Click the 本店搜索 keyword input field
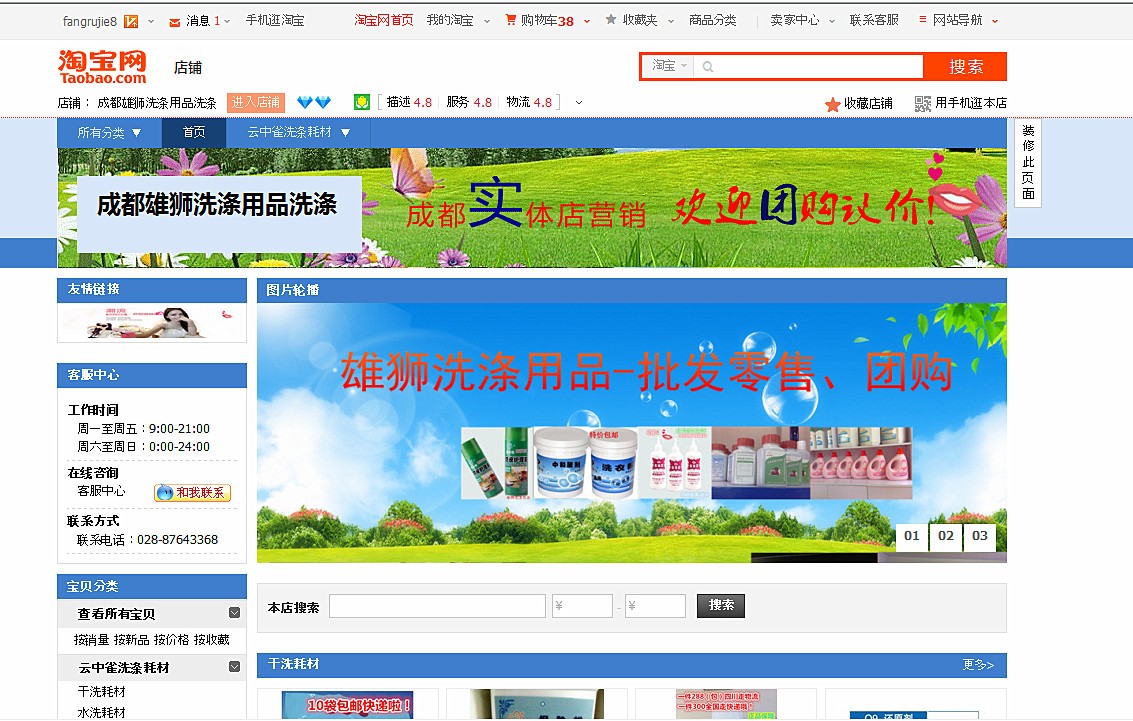1133x721 pixels. click(437, 606)
